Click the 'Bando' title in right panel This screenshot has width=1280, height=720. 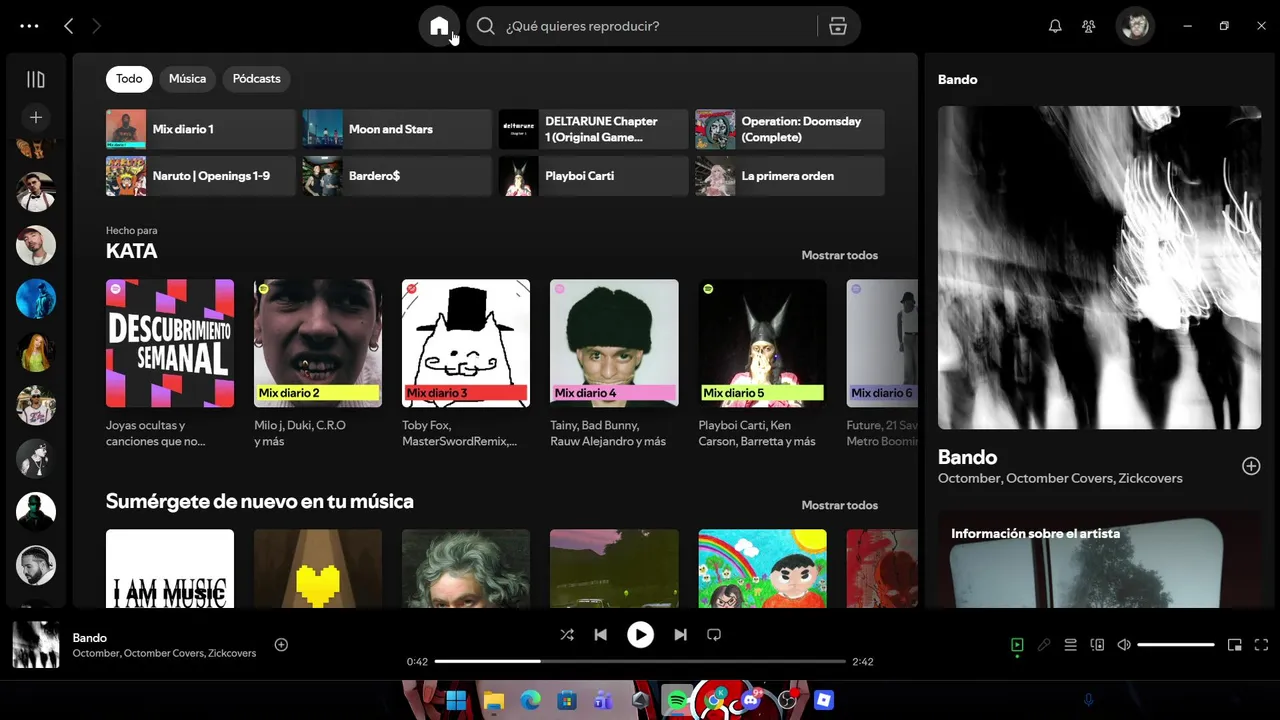(967, 457)
